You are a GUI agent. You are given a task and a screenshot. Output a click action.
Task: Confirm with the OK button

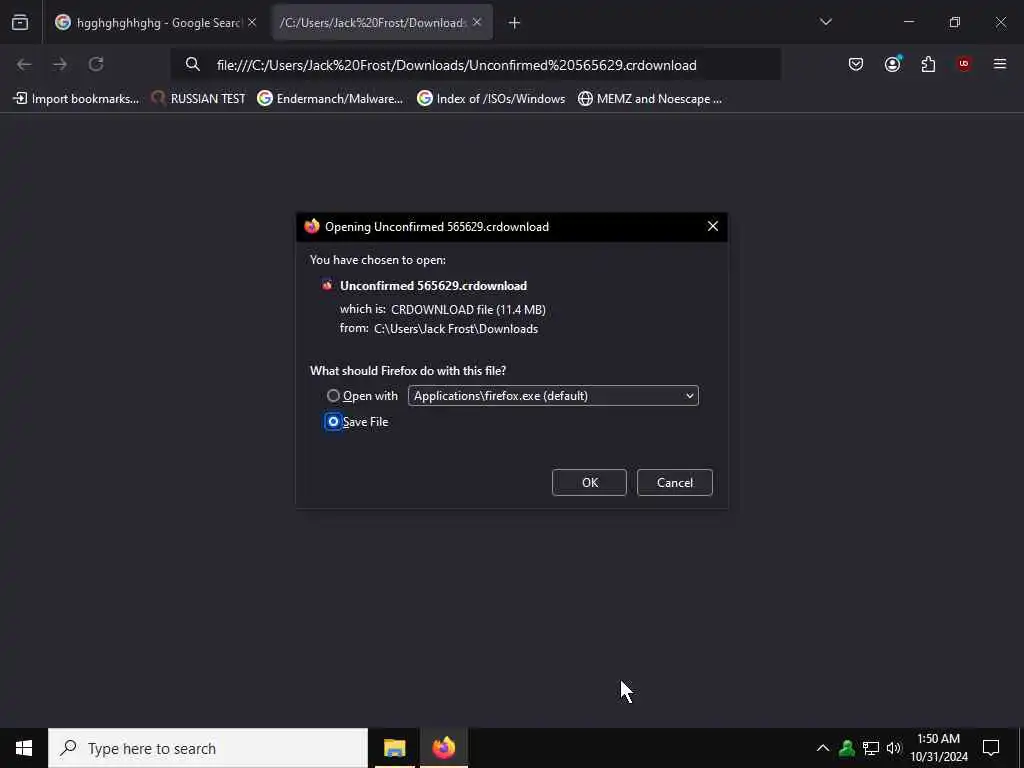589,483
